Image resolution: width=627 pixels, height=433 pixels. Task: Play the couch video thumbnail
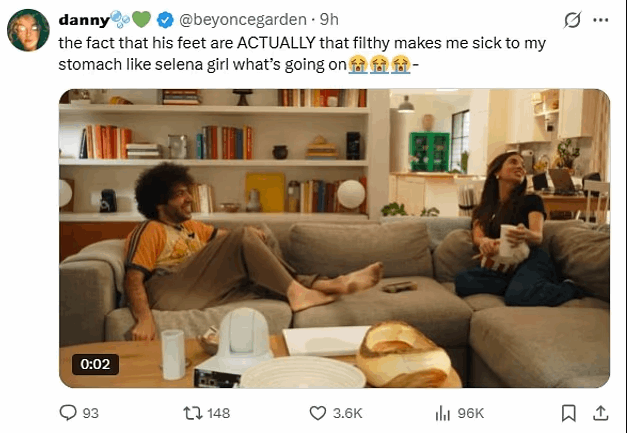pyautogui.click(x=334, y=238)
